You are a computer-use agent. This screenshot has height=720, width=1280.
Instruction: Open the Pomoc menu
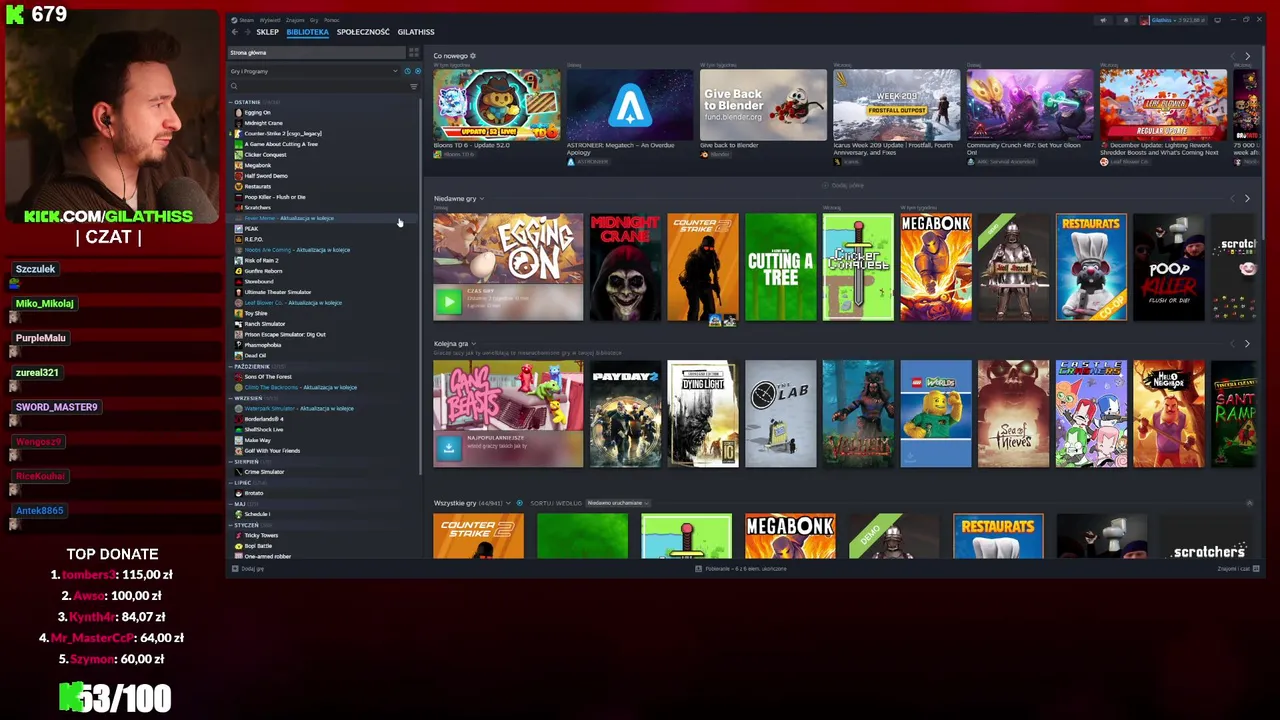pyautogui.click(x=332, y=20)
